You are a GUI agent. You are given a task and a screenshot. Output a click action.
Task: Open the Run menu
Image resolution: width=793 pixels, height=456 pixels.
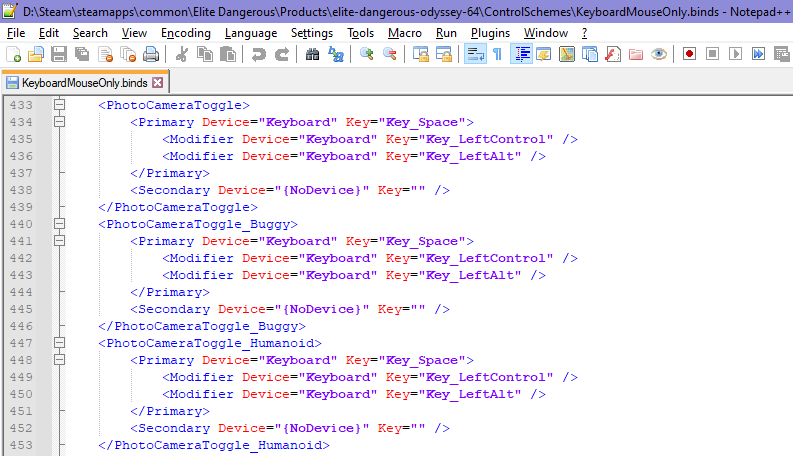tap(446, 33)
